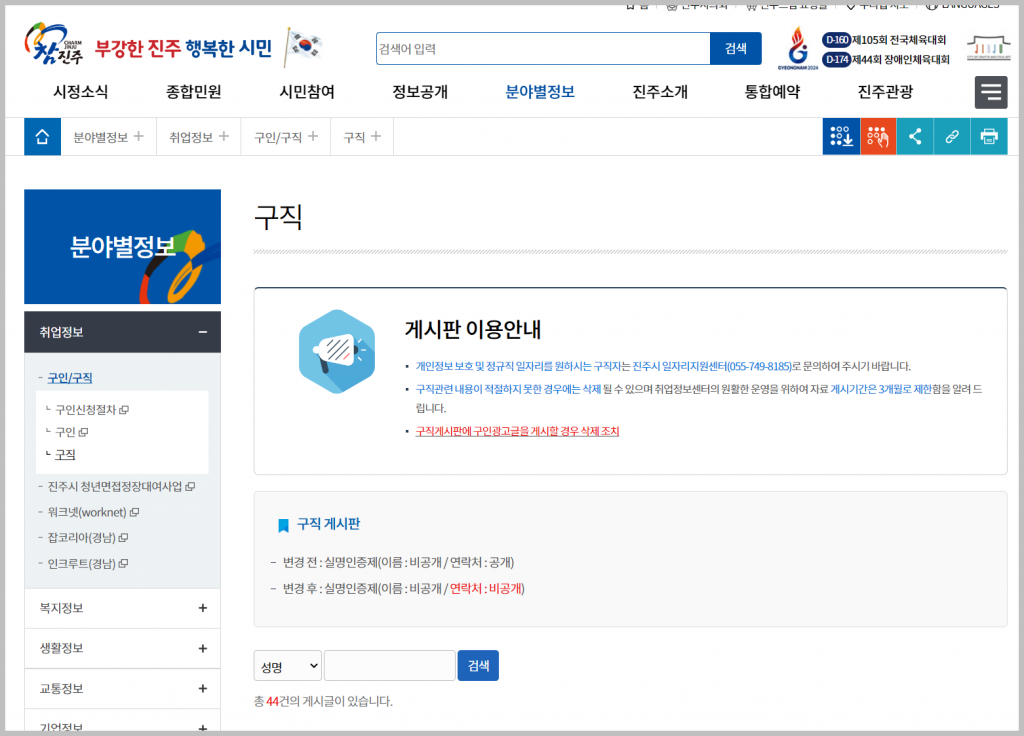1024x736 pixels.
Task: Open the 정보공개 main menu
Action: pyautogui.click(x=420, y=92)
